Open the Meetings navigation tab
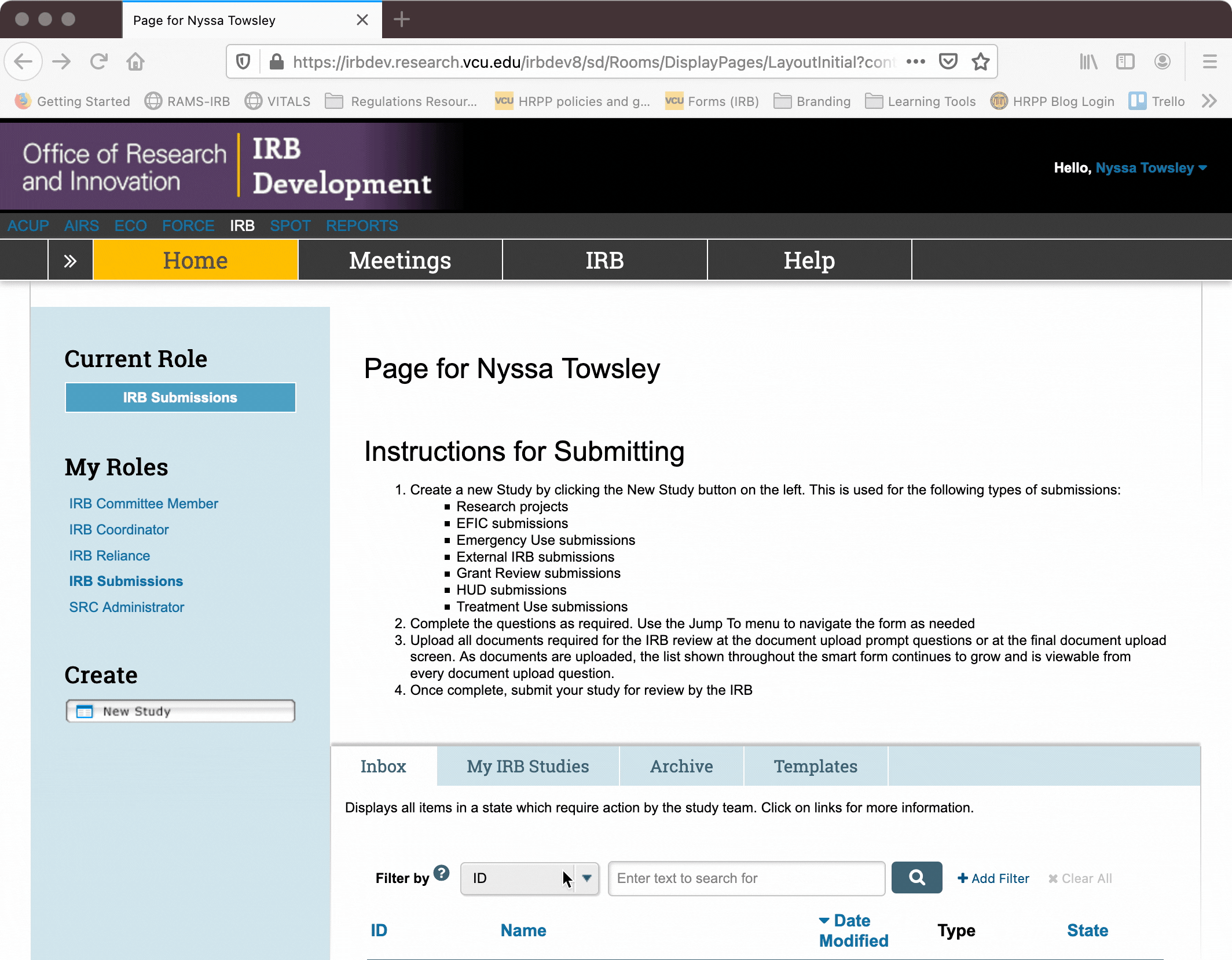The height and width of the screenshot is (960, 1232). pos(399,261)
